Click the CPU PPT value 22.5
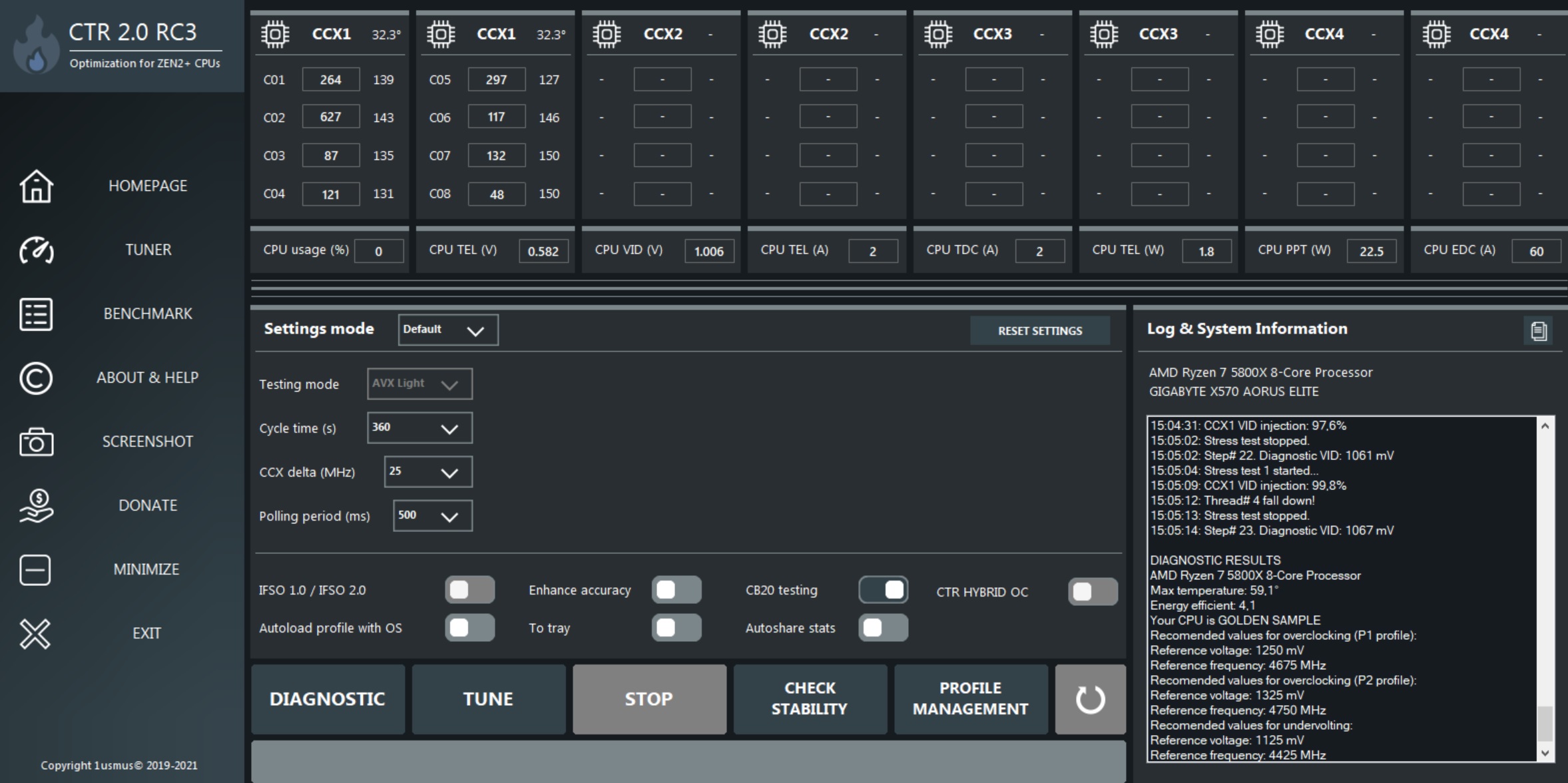This screenshot has height=783, width=1568. tap(1372, 251)
